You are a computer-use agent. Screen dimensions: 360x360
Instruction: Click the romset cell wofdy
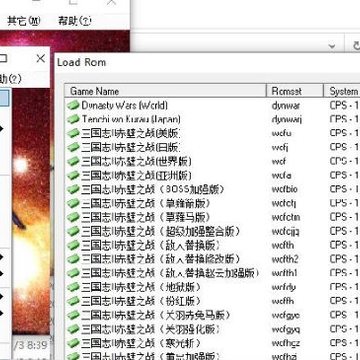click(x=283, y=288)
